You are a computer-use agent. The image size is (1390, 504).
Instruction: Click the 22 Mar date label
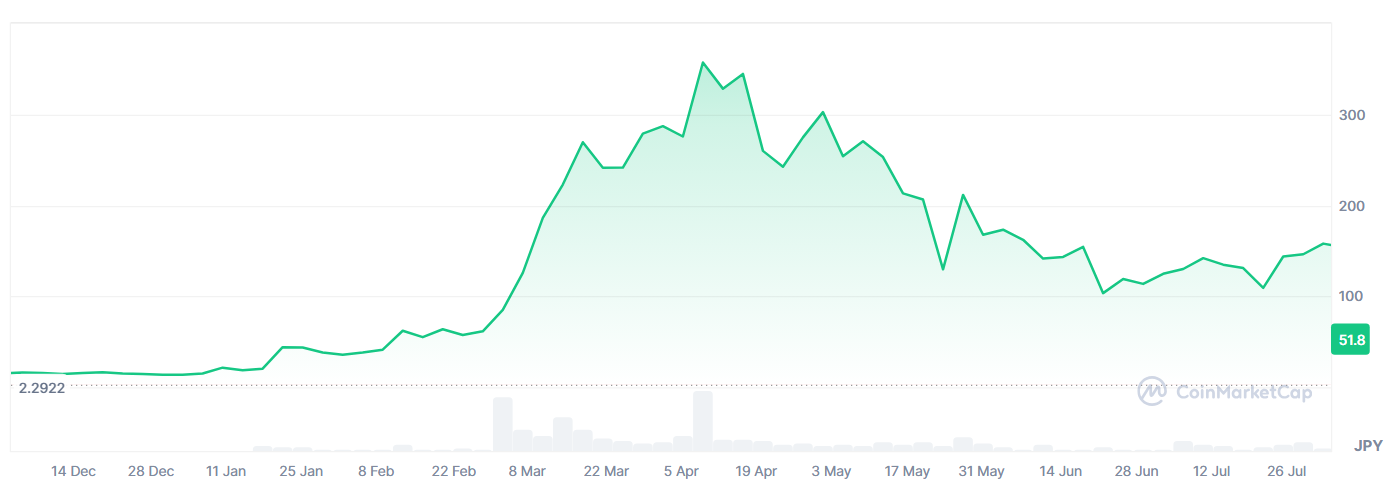pos(606,471)
